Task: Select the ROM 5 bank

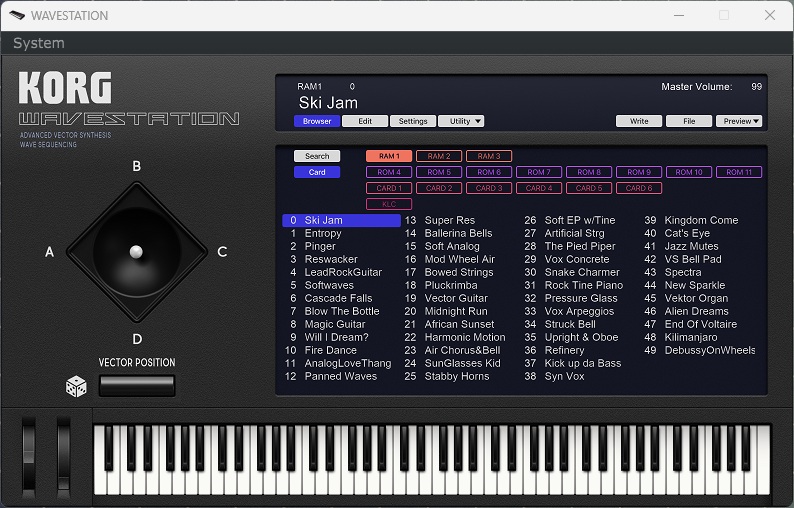Action: pyautogui.click(x=439, y=172)
